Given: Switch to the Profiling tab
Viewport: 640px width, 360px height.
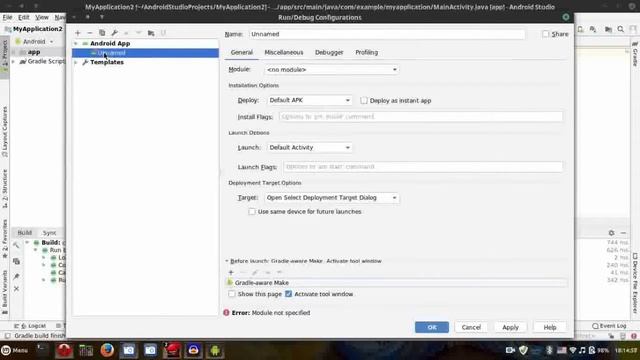Looking at the screenshot, I should 367,53.
